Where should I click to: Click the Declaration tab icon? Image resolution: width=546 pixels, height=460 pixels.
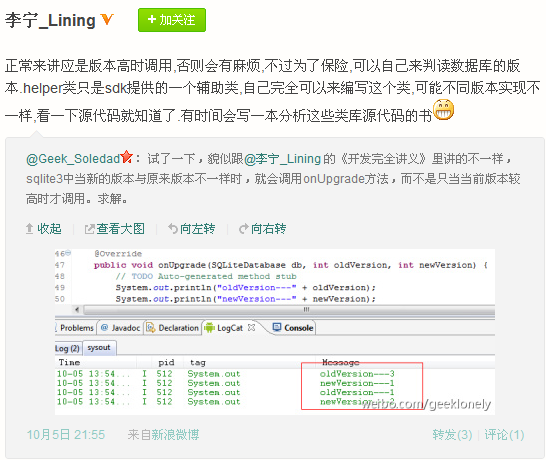pyautogui.click(x=150, y=328)
